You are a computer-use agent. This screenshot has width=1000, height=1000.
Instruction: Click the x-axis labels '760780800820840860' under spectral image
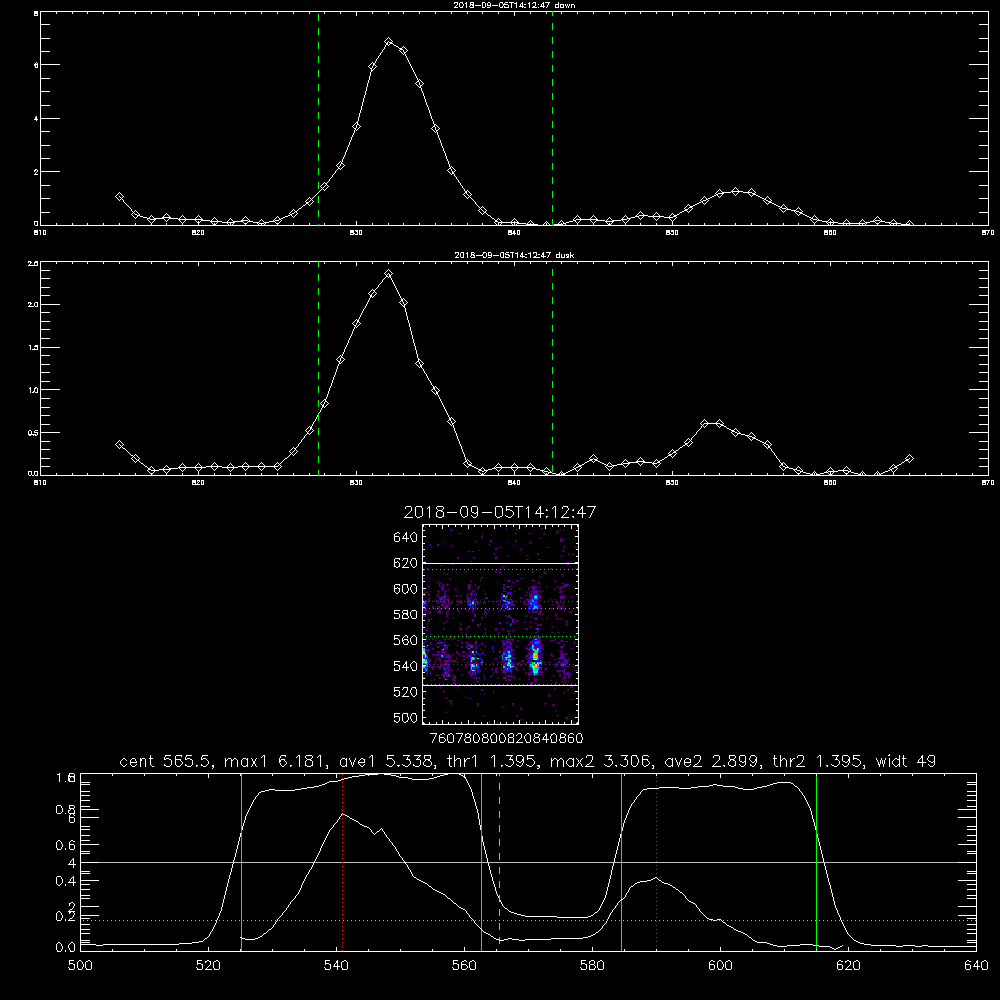click(506, 738)
